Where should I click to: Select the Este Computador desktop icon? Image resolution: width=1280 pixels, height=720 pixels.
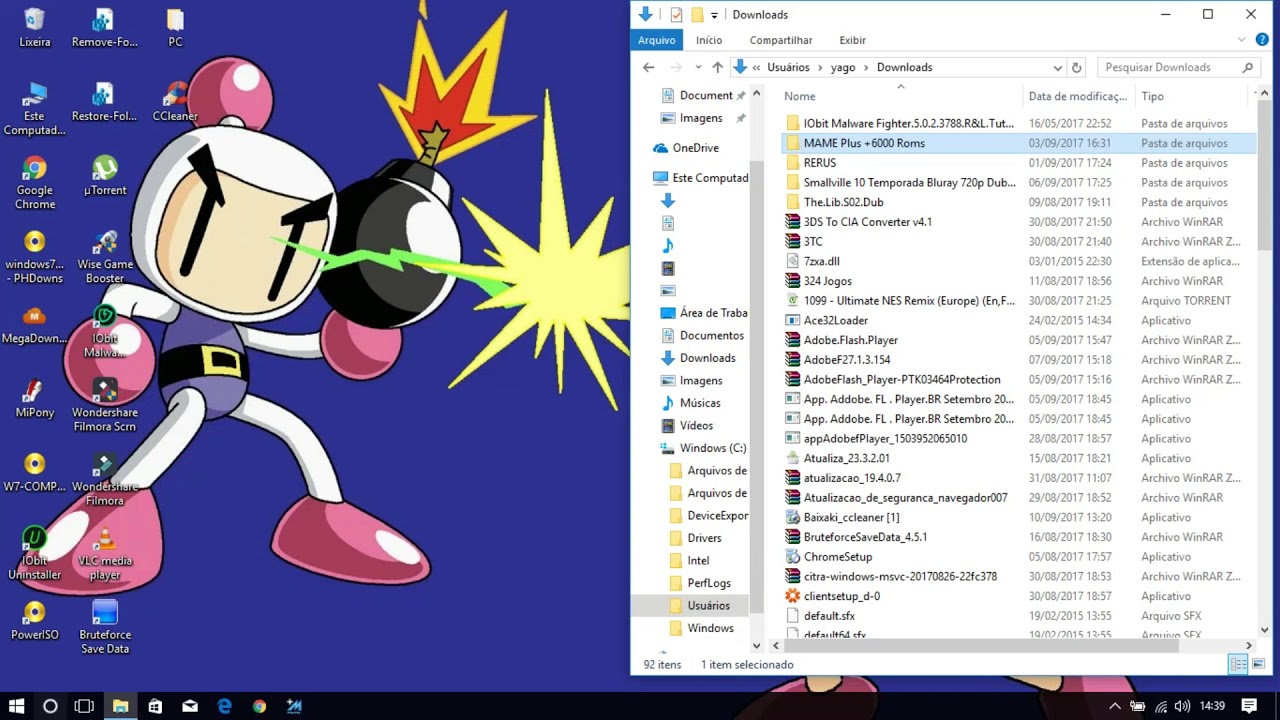(35, 108)
